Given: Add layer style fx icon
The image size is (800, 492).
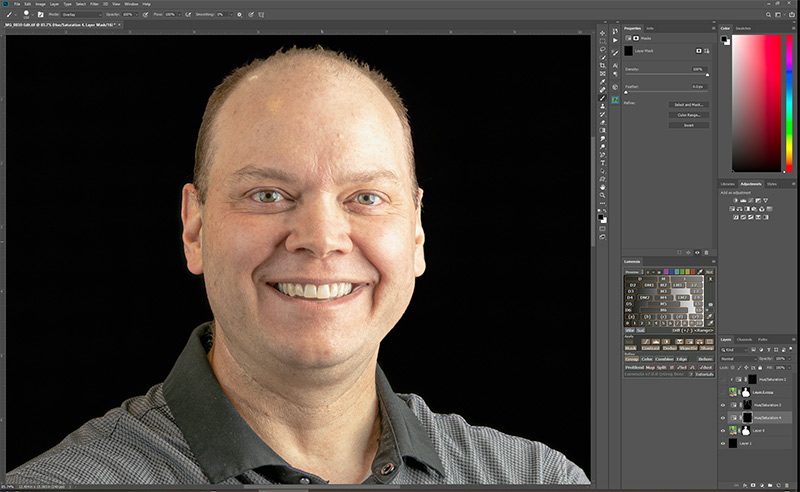Looking at the screenshot, I should click(x=745, y=485).
